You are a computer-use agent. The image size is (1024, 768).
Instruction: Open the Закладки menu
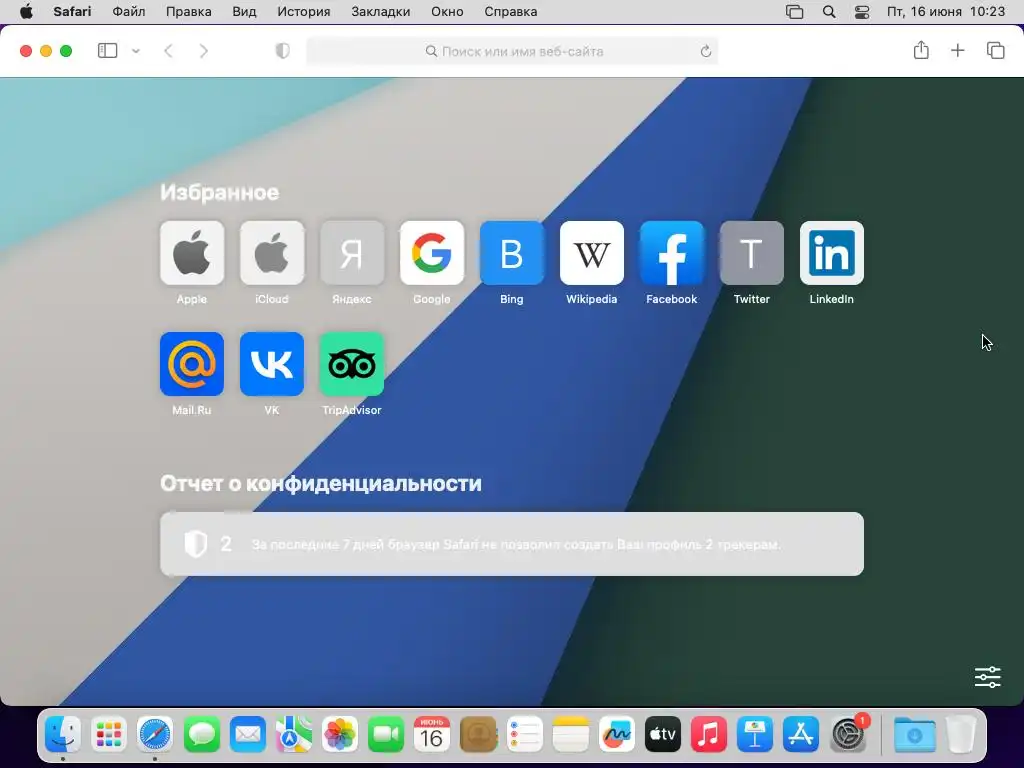381,11
